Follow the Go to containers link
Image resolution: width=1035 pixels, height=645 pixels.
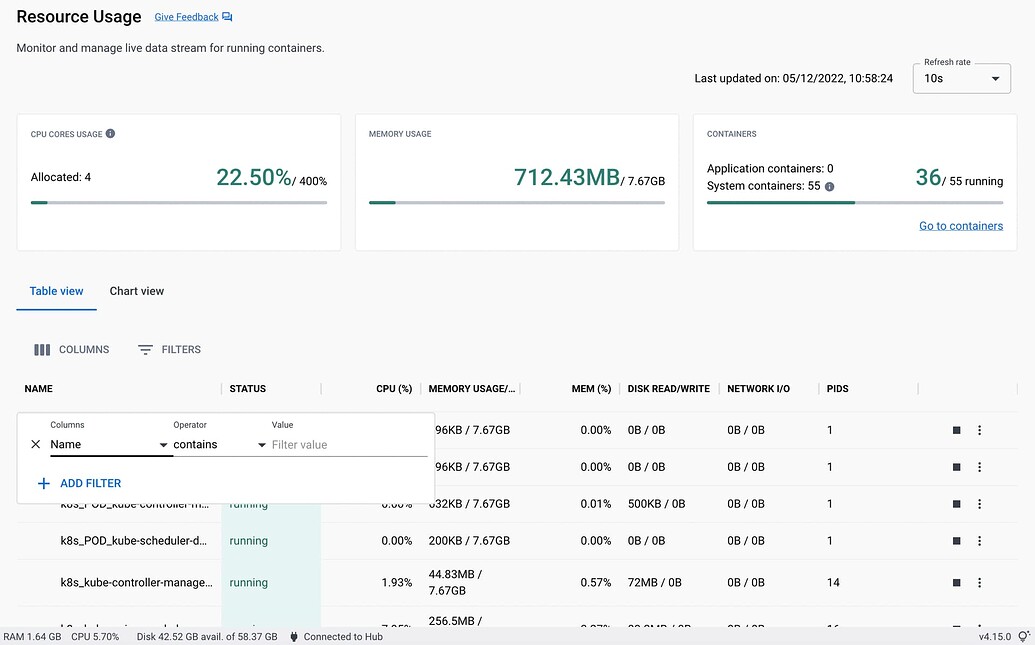[x=961, y=225]
